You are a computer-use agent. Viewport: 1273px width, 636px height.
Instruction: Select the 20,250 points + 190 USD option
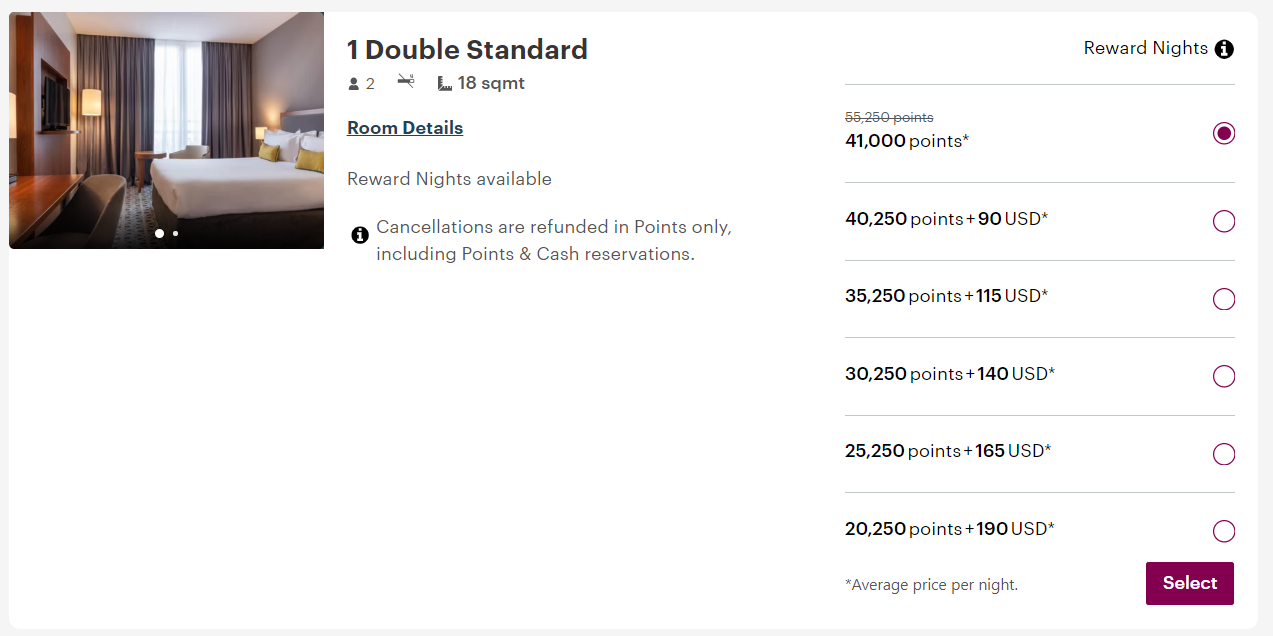point(1223,531)
